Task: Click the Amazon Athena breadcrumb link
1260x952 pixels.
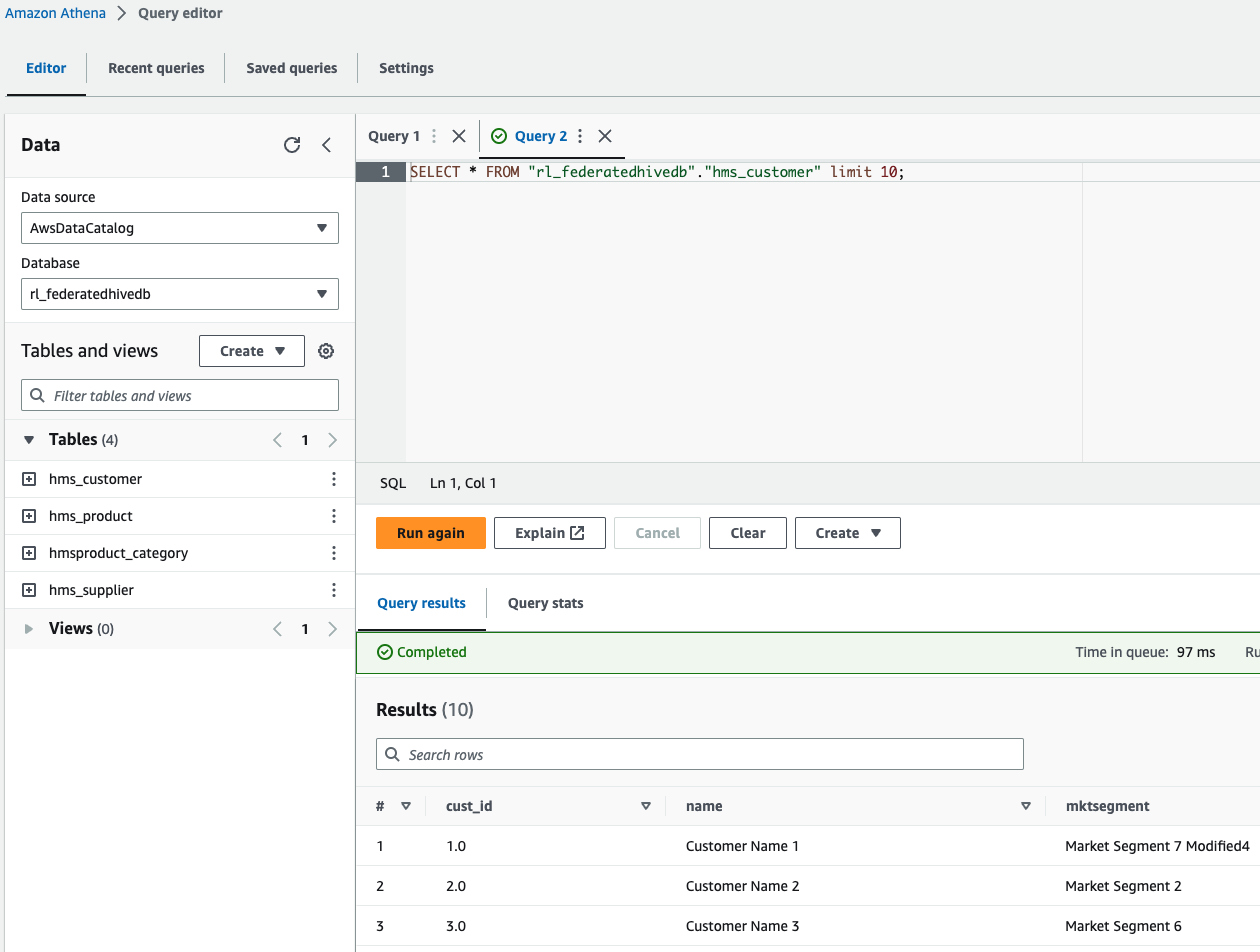Action: pos(55,13)
